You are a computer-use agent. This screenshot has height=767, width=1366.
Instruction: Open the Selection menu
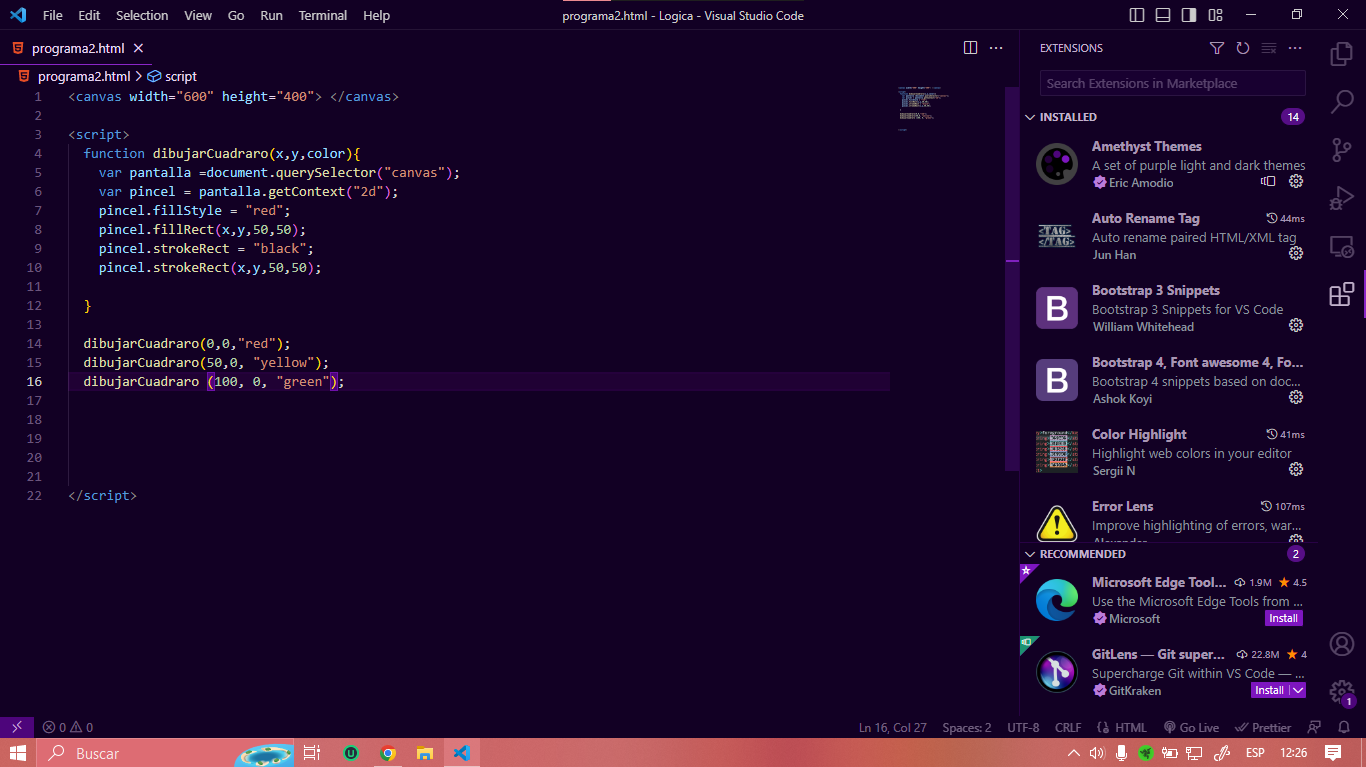point(142,15)
